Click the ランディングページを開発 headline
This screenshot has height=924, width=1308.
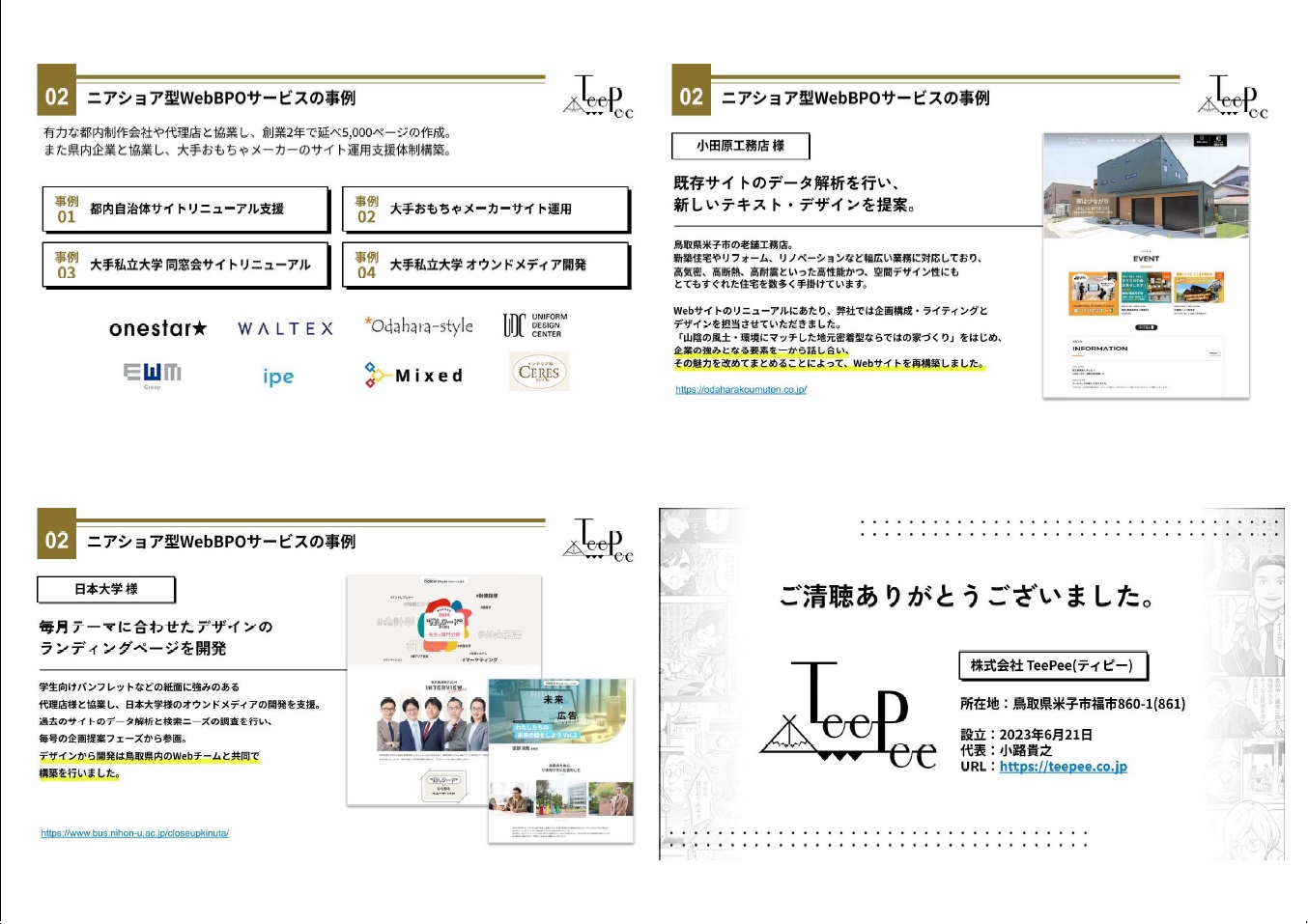click(133, 648)
